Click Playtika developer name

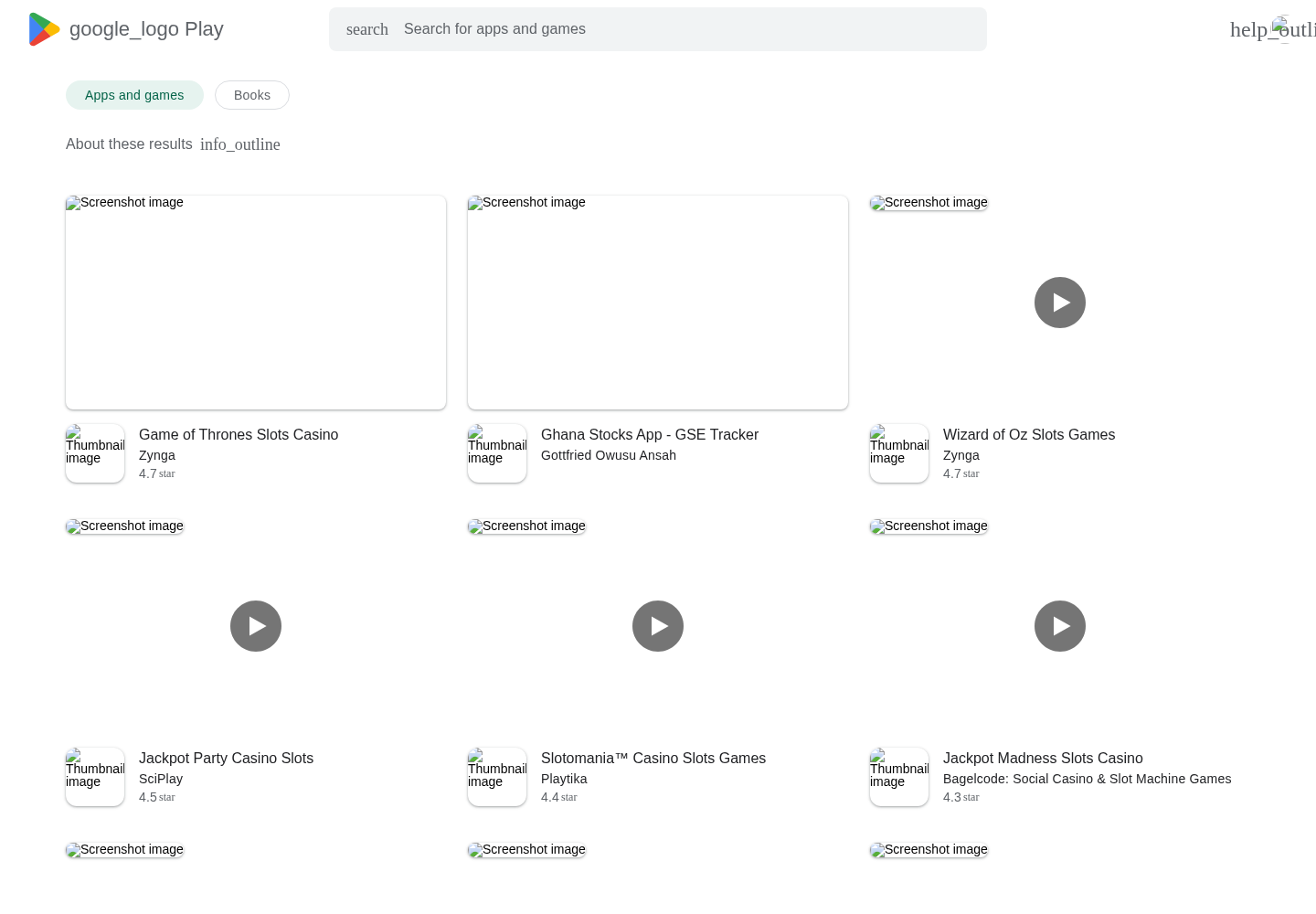click(564, 779)
